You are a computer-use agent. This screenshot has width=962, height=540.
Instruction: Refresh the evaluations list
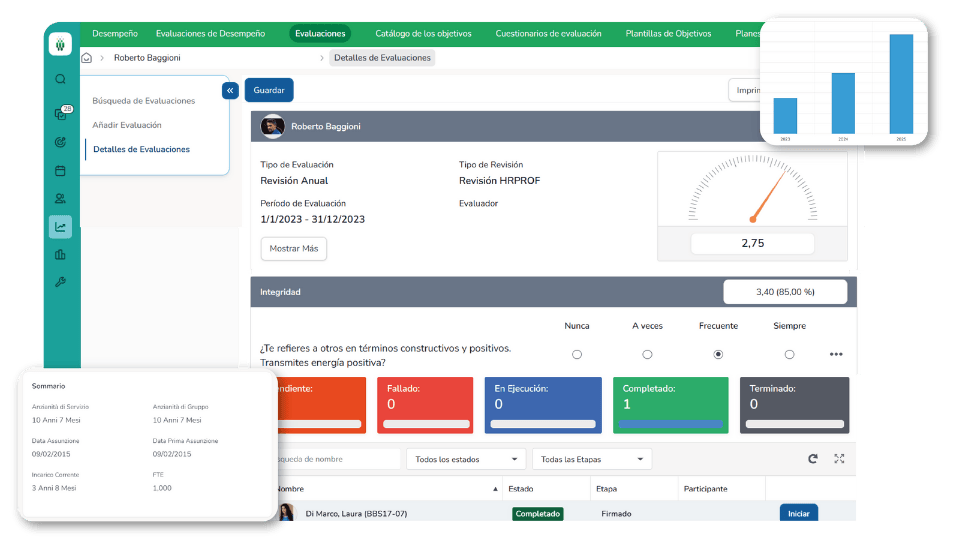[813, 459]
